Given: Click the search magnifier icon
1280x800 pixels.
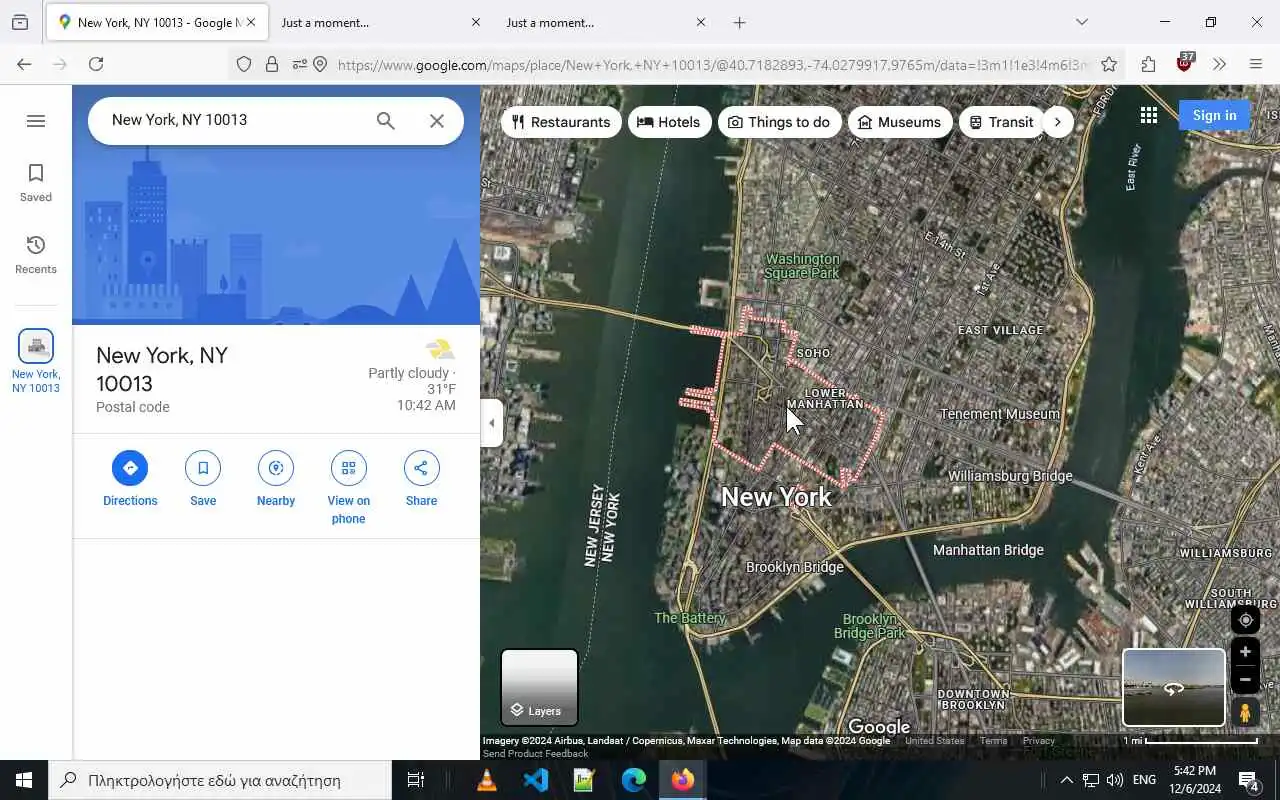Looking at the screenshot, I should [x=386, y=121].
